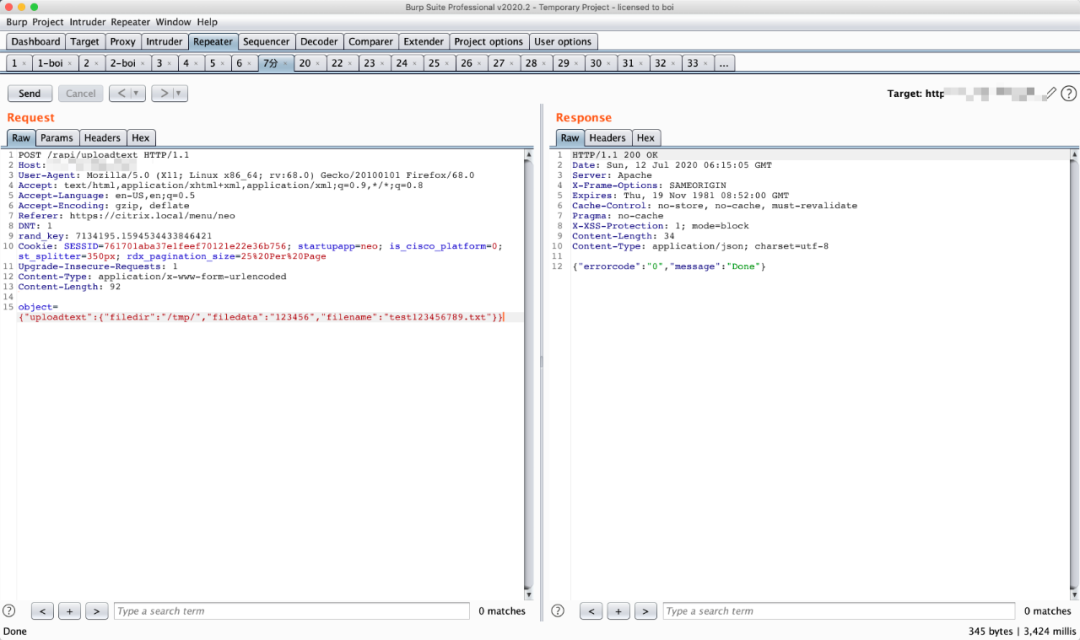Click the response pane scroll down arrow
Viewport: 1080px width, 640px height.
(1074, 595)
